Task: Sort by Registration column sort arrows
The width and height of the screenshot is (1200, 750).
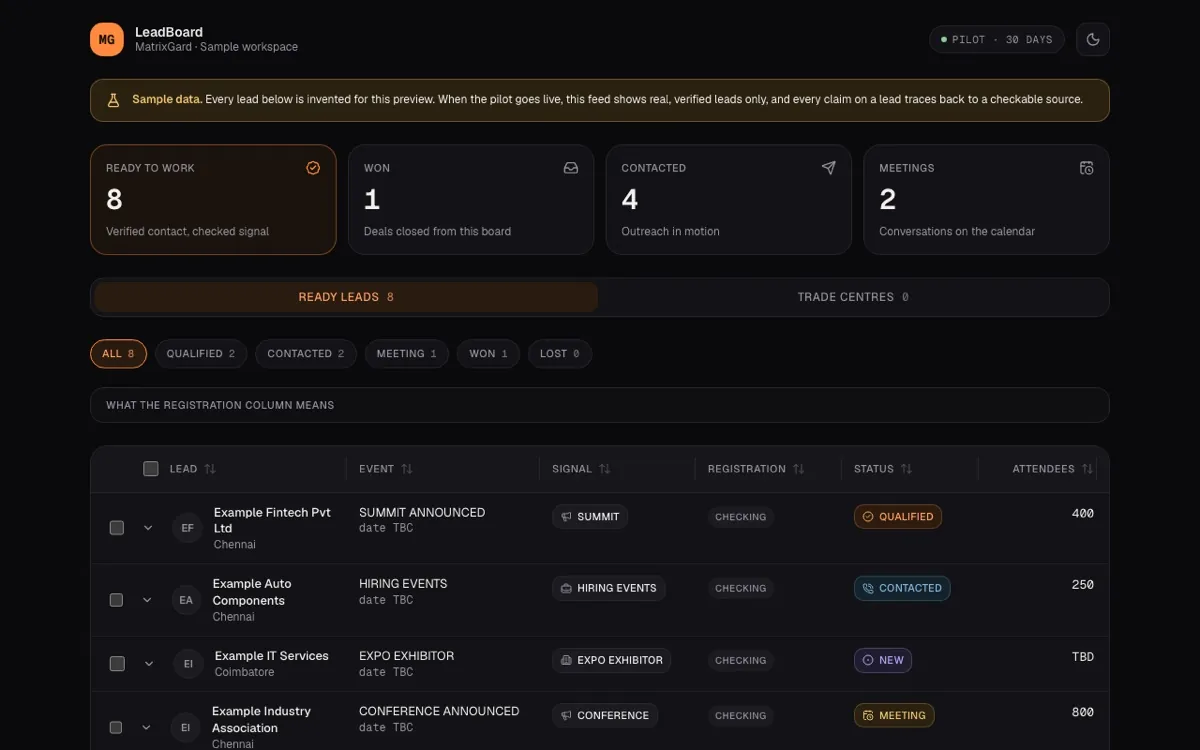Action: click(799, 469)
